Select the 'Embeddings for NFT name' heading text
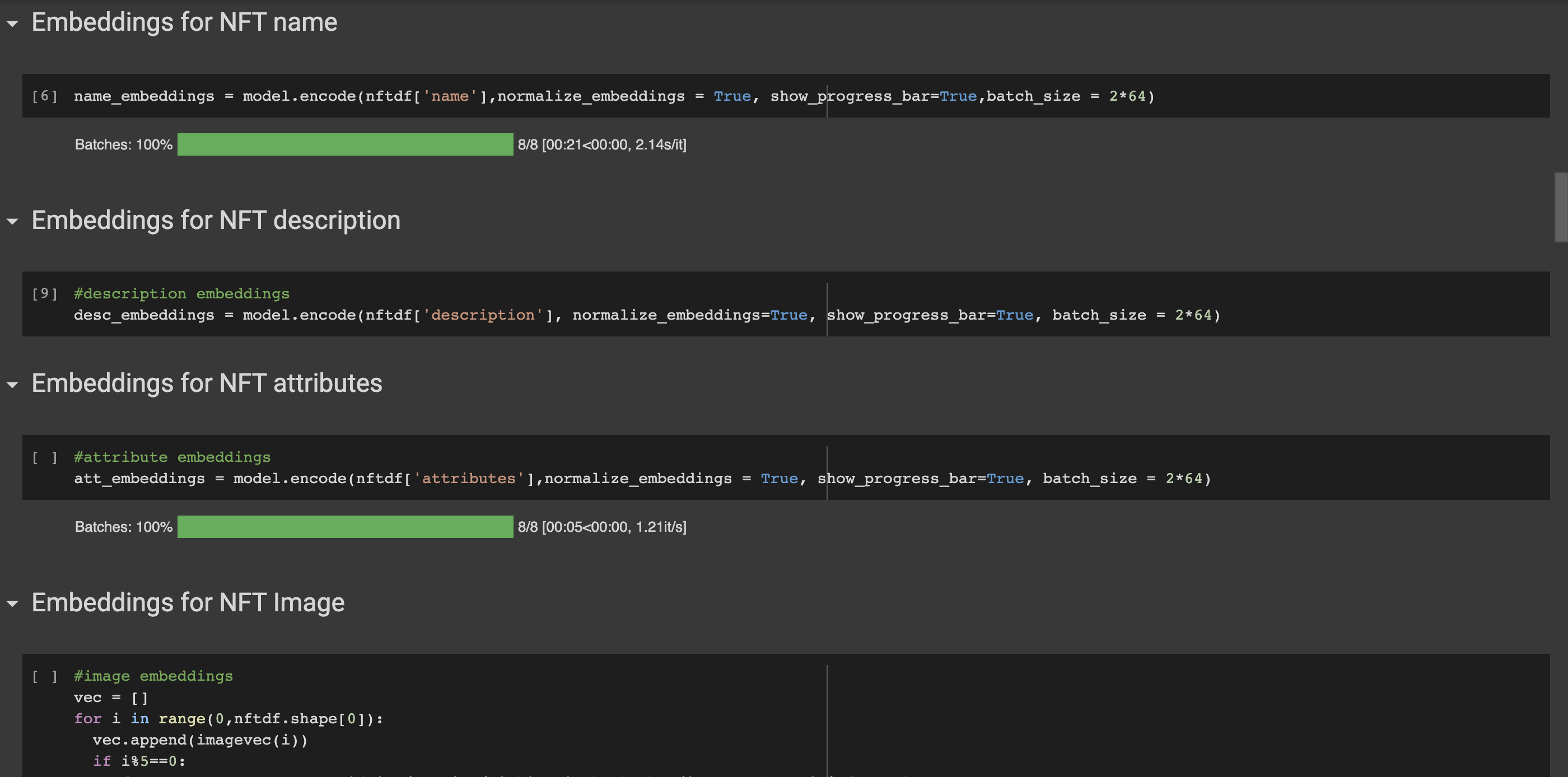1568x777 pixels. [184, 22]
